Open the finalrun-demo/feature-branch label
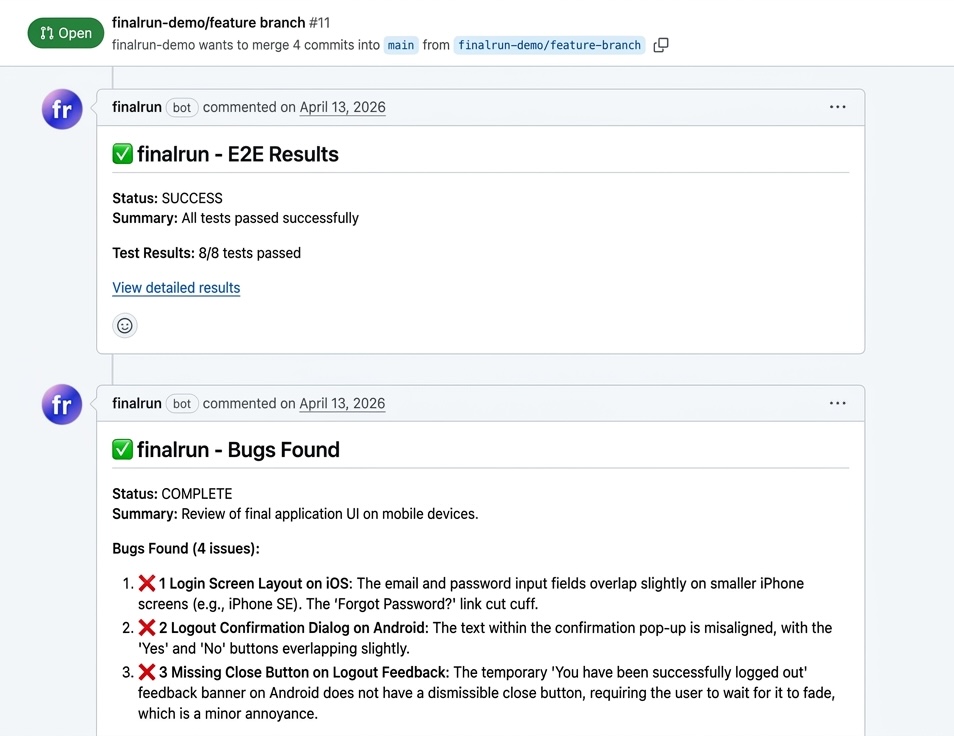 click(x=549, y=45)
